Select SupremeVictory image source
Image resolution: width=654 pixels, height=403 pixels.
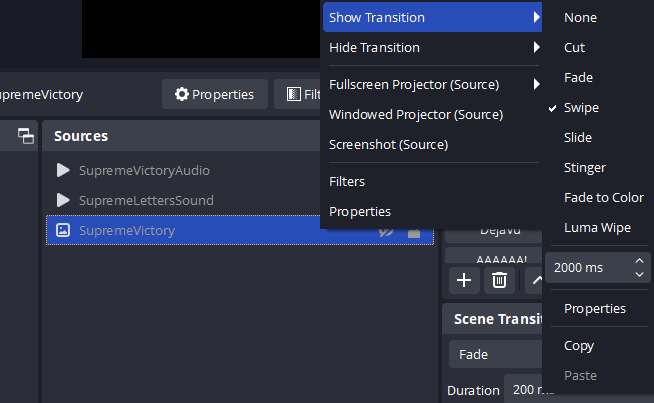(240, 230)
